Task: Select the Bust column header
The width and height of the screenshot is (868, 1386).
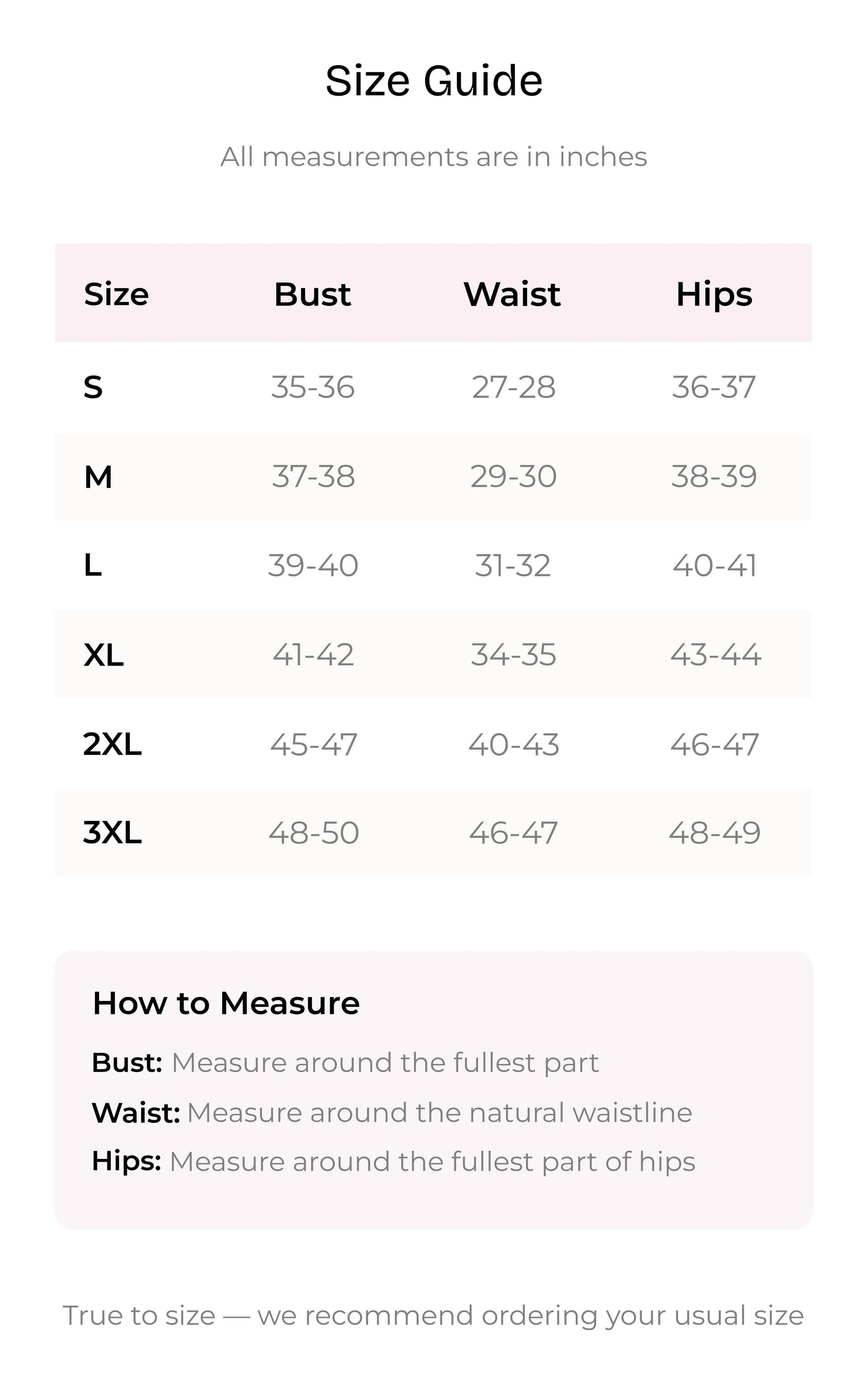Action: pyautogui.click(x=312, y=294)
